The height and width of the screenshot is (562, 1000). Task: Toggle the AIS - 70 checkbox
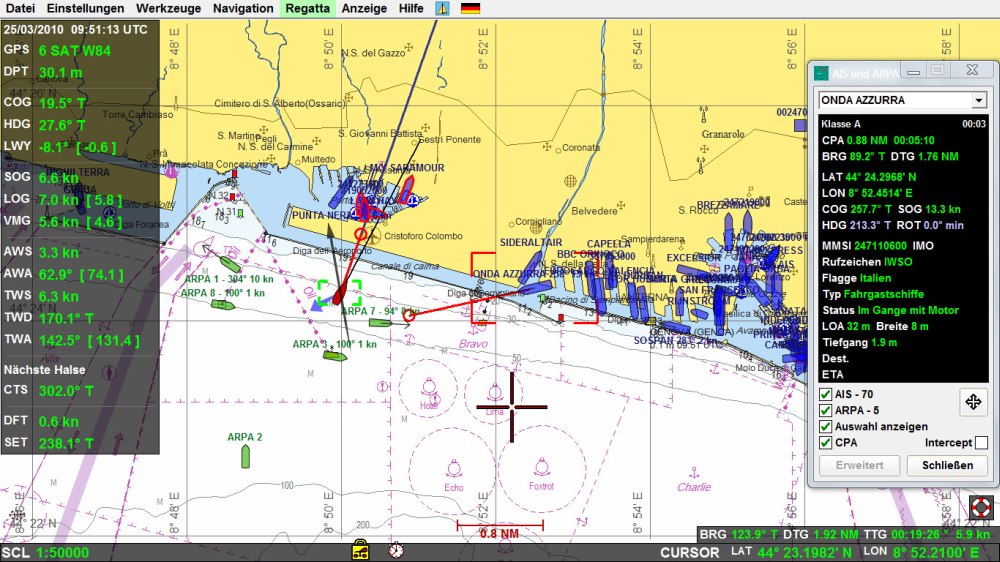[825, 394]
